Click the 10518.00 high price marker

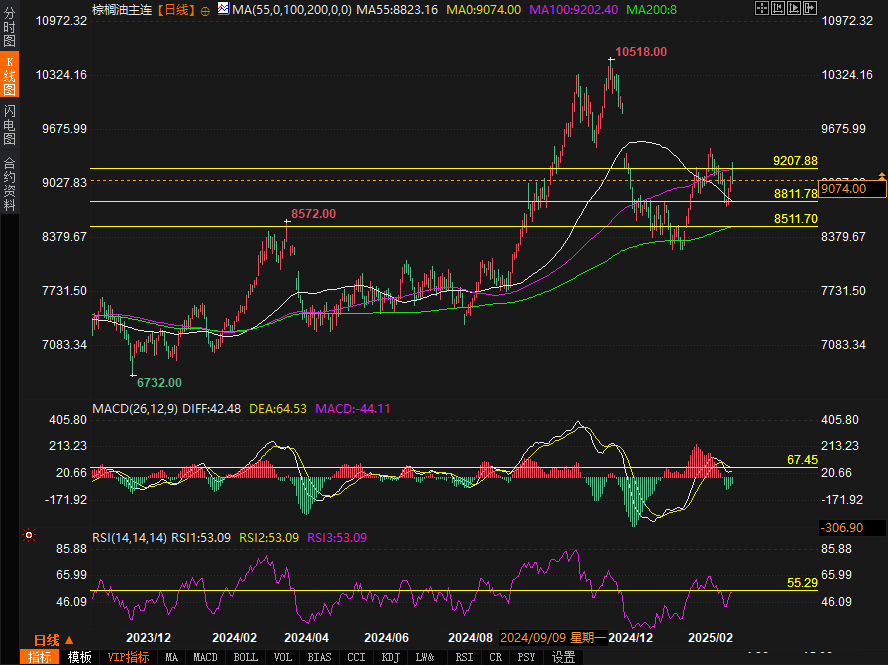click(x=641, y=51)
